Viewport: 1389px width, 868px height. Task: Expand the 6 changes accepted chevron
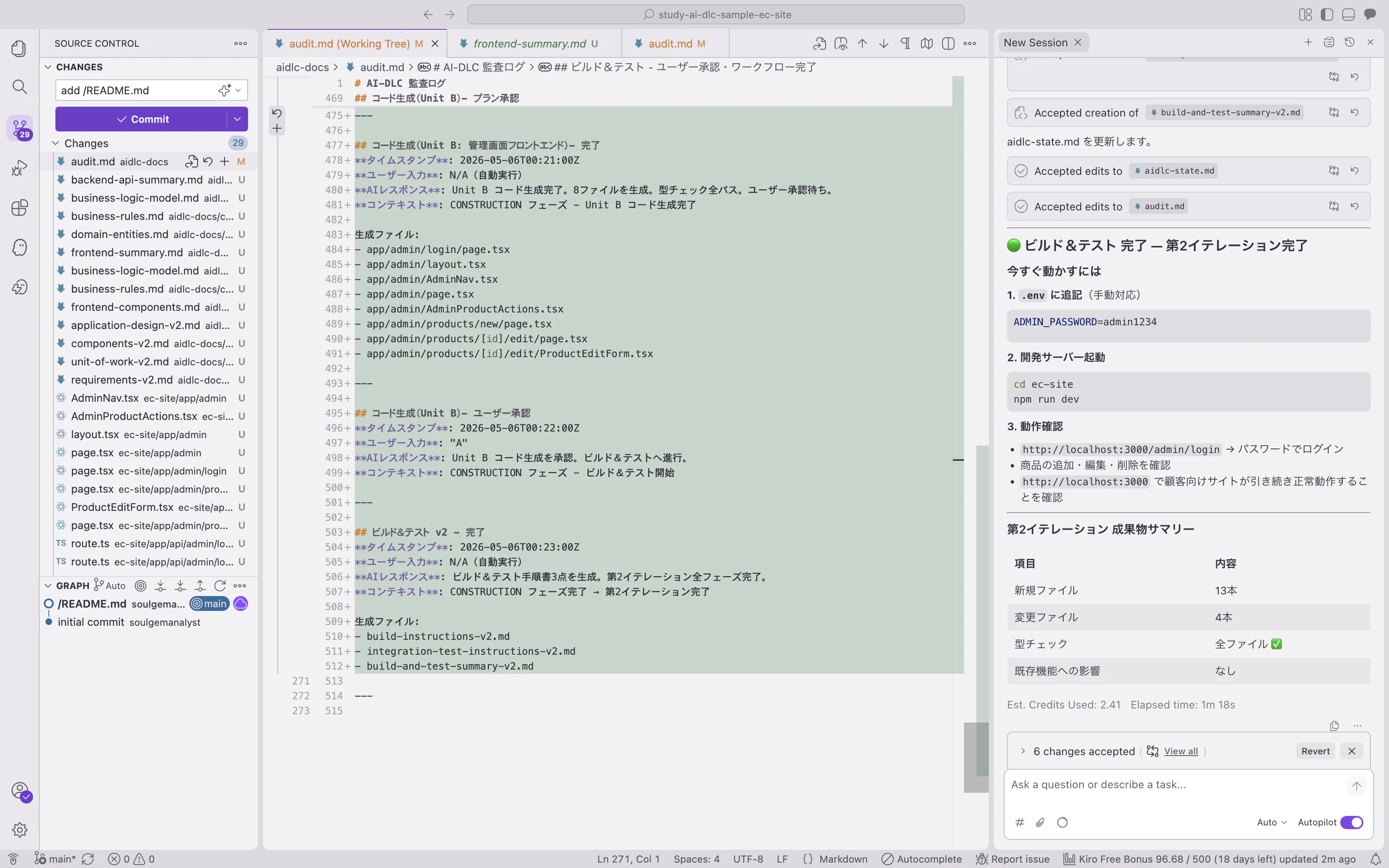click(1023, 751)
